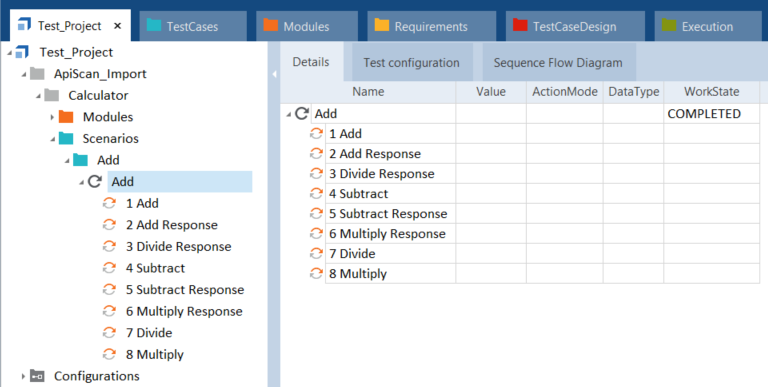The height and width of the screenshot is (387, 768).
Task: Collapse the Add row in Details grid
Action: click(288, 115)
